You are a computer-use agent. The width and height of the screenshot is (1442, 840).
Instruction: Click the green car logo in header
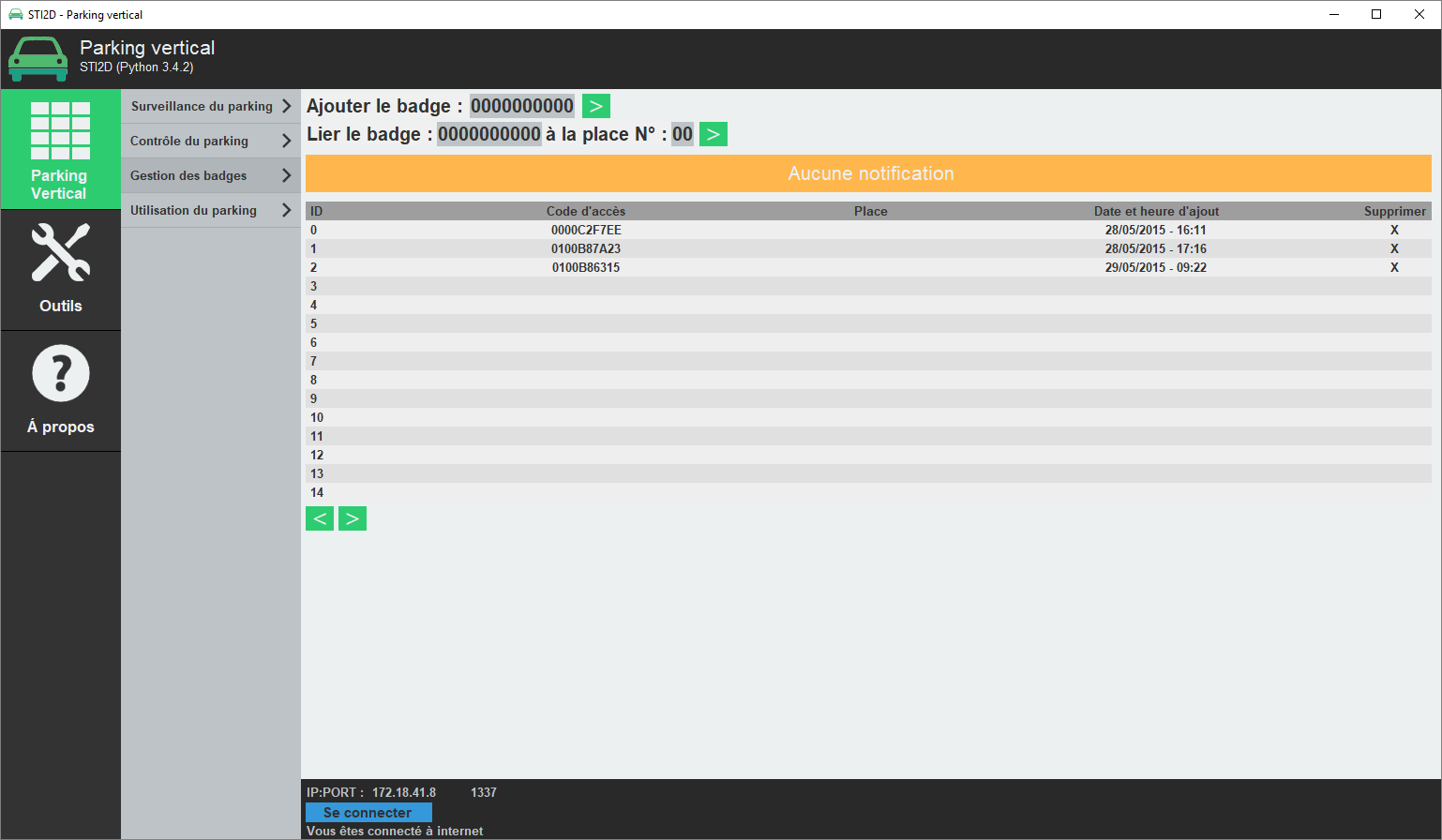click(x=38, y=59)
